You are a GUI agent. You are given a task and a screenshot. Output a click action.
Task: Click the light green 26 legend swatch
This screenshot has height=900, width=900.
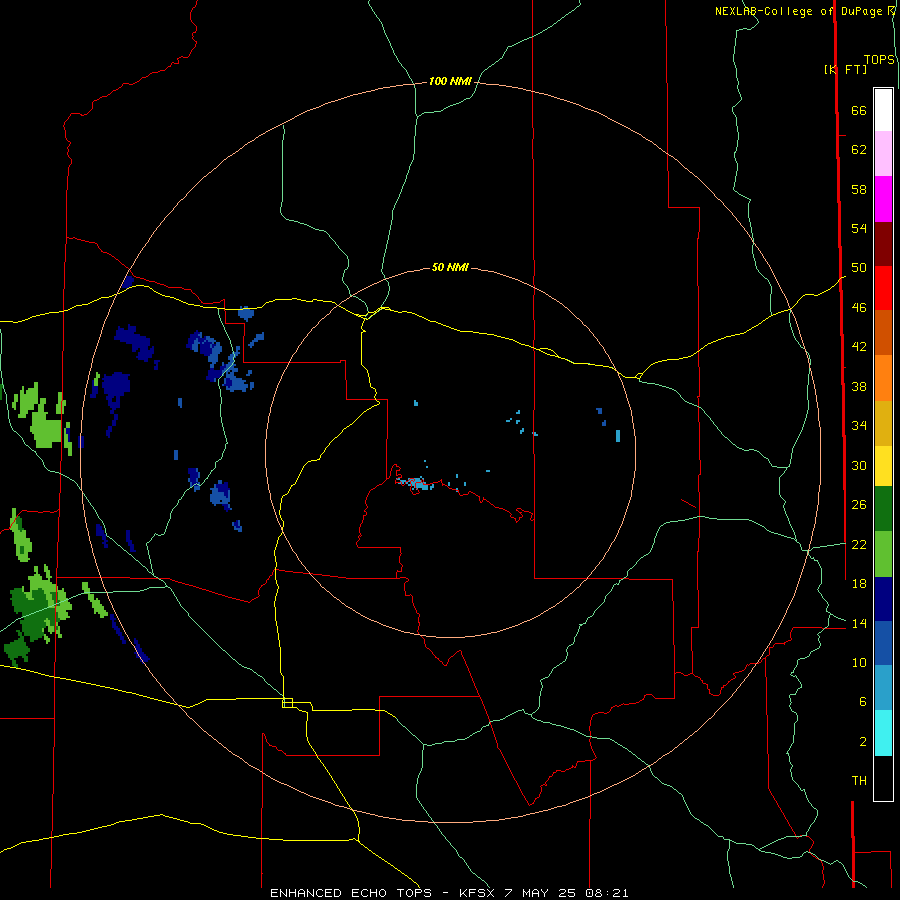883,554
